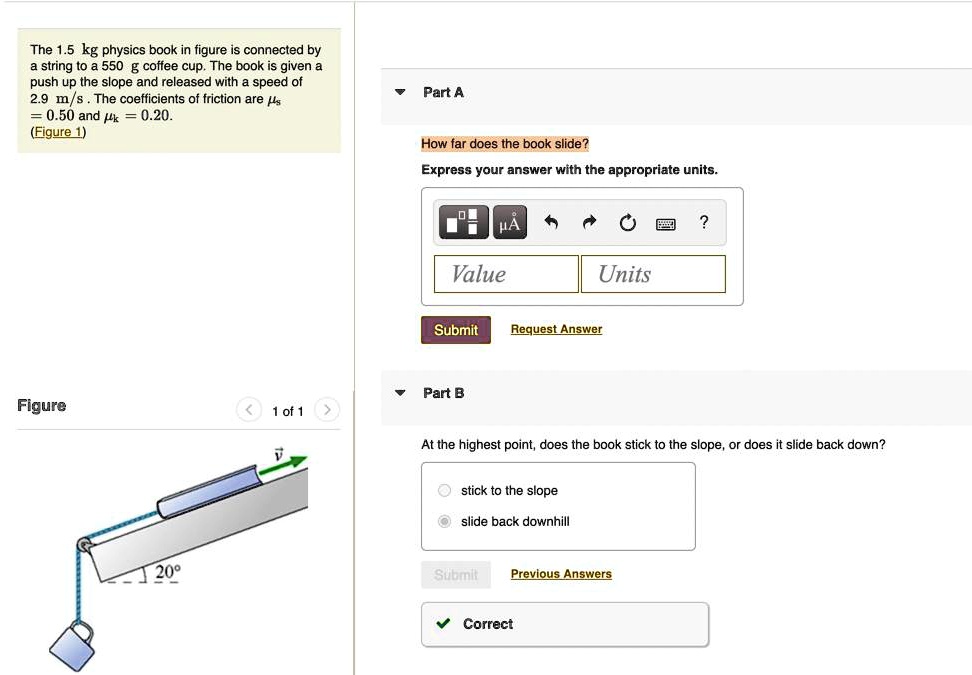Click the Value input field
The image size is (972, 675).
[x=506, y=274]
